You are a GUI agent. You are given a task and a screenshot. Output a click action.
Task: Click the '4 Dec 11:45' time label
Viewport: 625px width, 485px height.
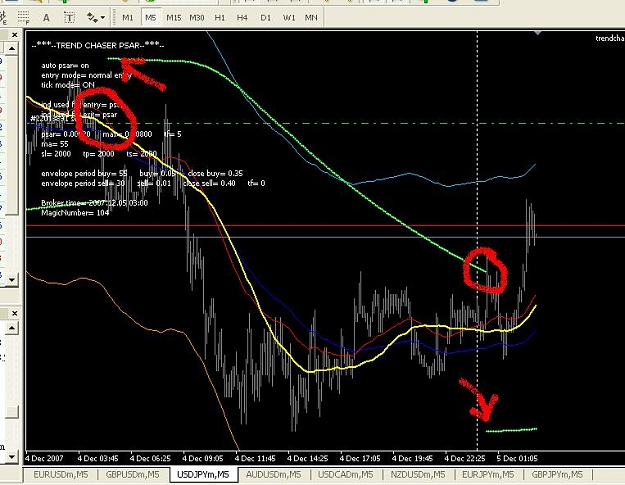(x=255, y=458)
